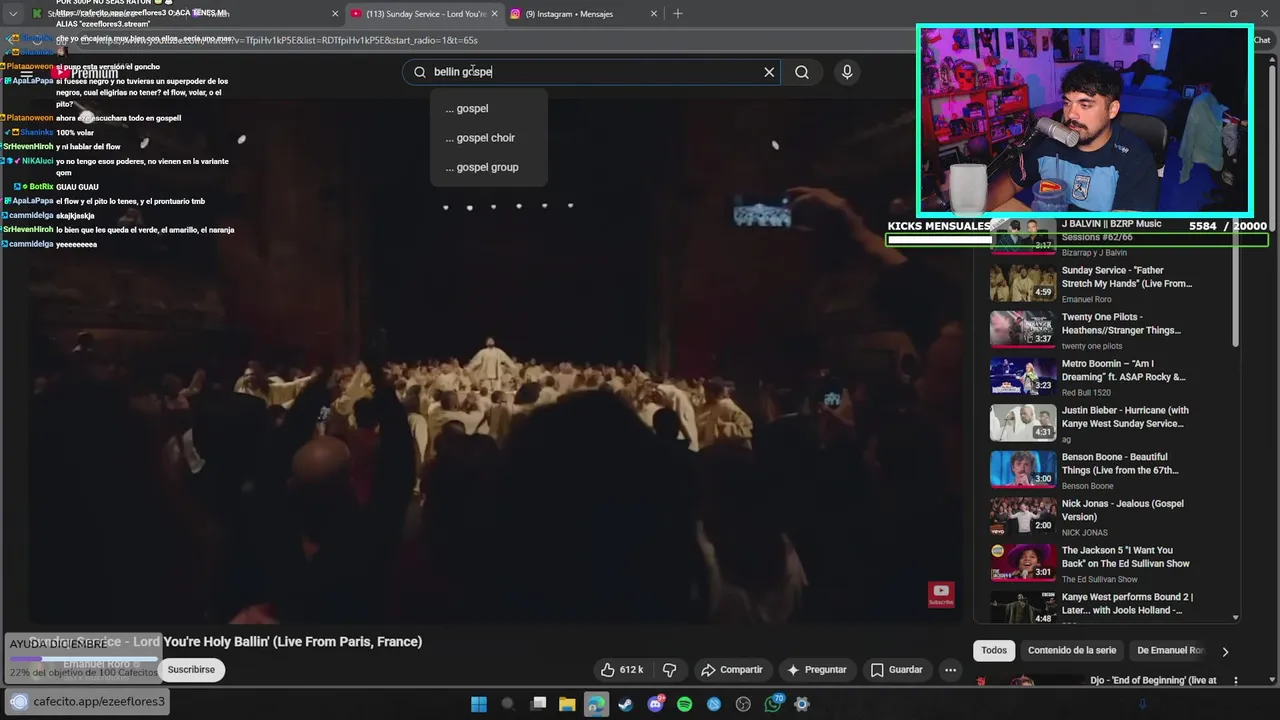Open WhatsApp from the taskbar

pos(773,704)
